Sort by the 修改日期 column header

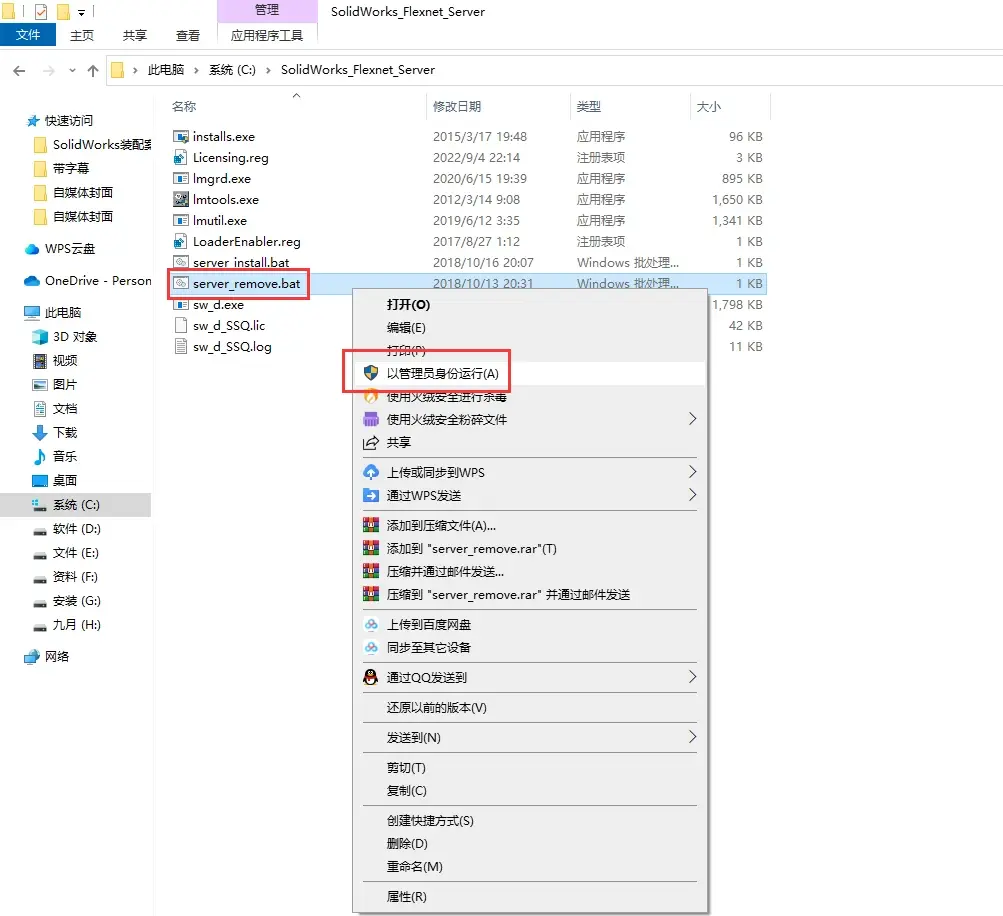[x=457, y=107]
